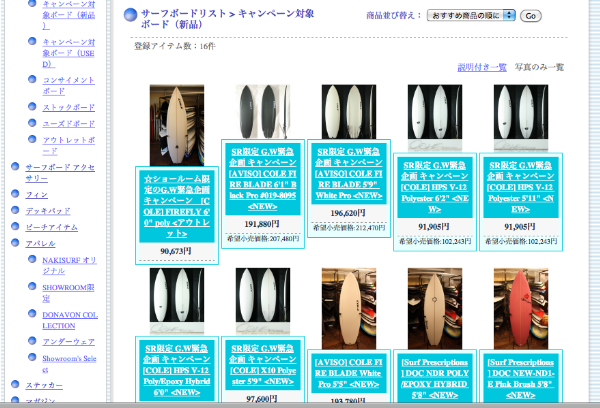Click the blue sphere icon beside page heading

click(130, 15)
